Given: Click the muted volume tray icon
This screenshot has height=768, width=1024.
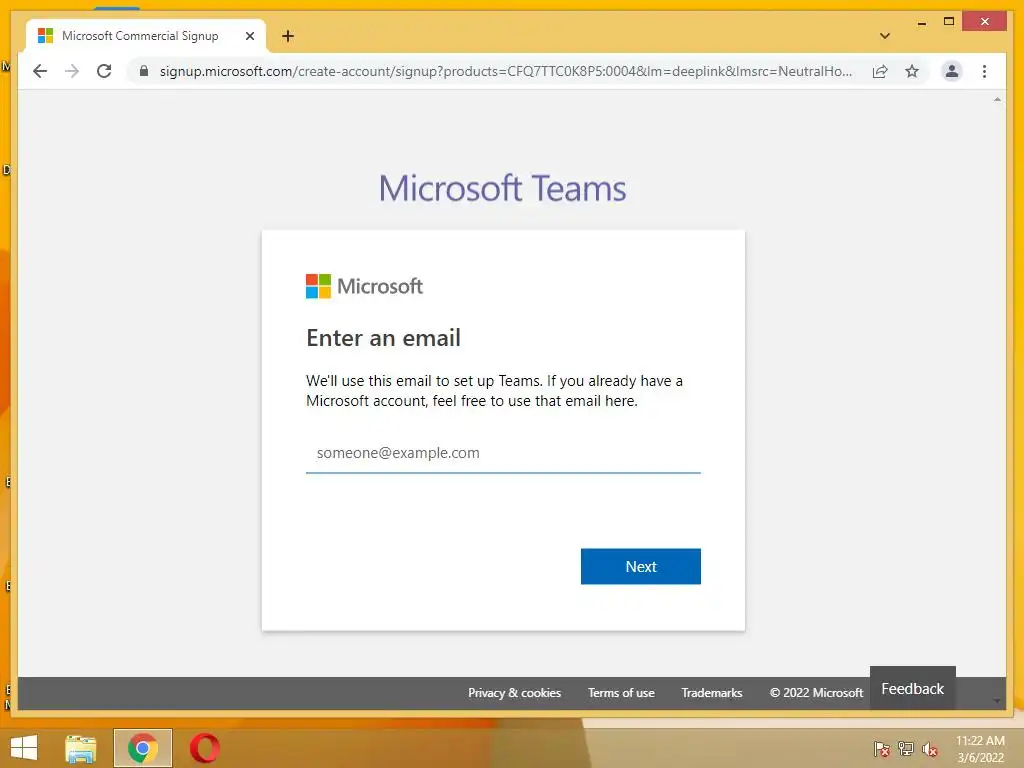Looking at the screenshot, I should coord(930,749).
